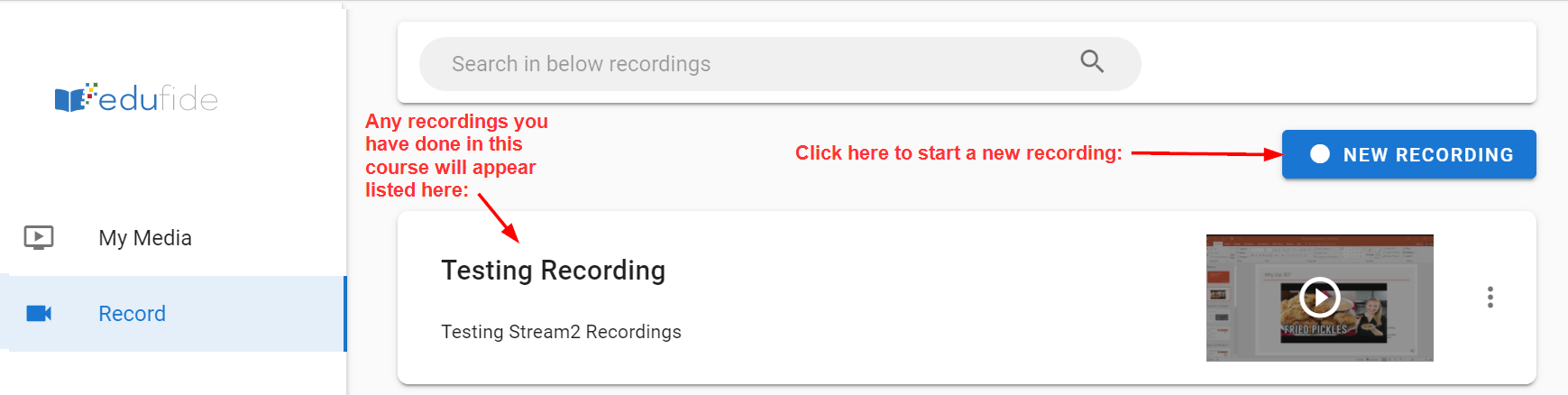Screen dimensions: 1568x395
Task: Click the Record camera icon
Action: 39,313
